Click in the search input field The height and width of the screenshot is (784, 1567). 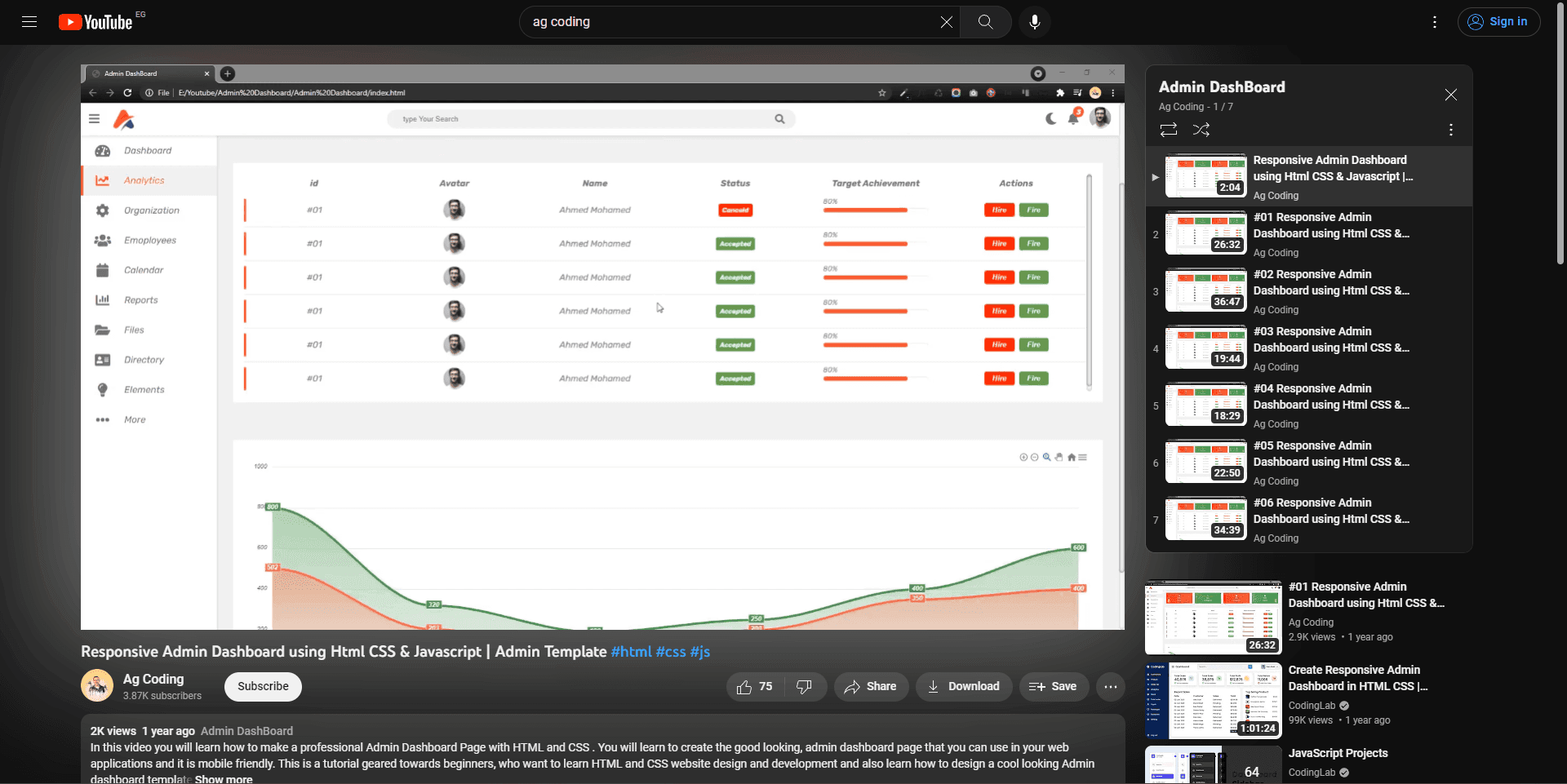click(726, 22)
